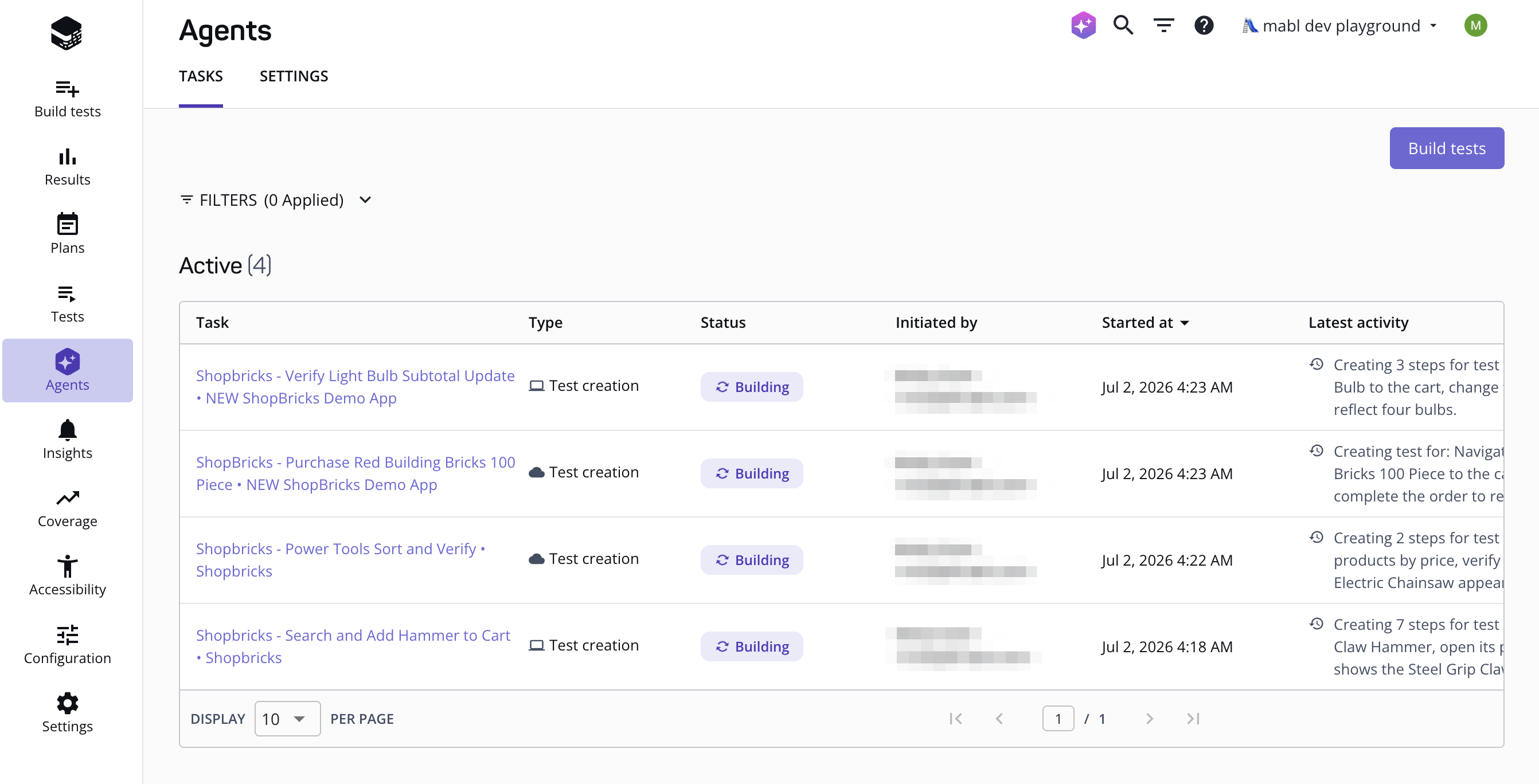Open Insights from the sidebar
This screenshot has height=784, width=1539.
point(68,440)
